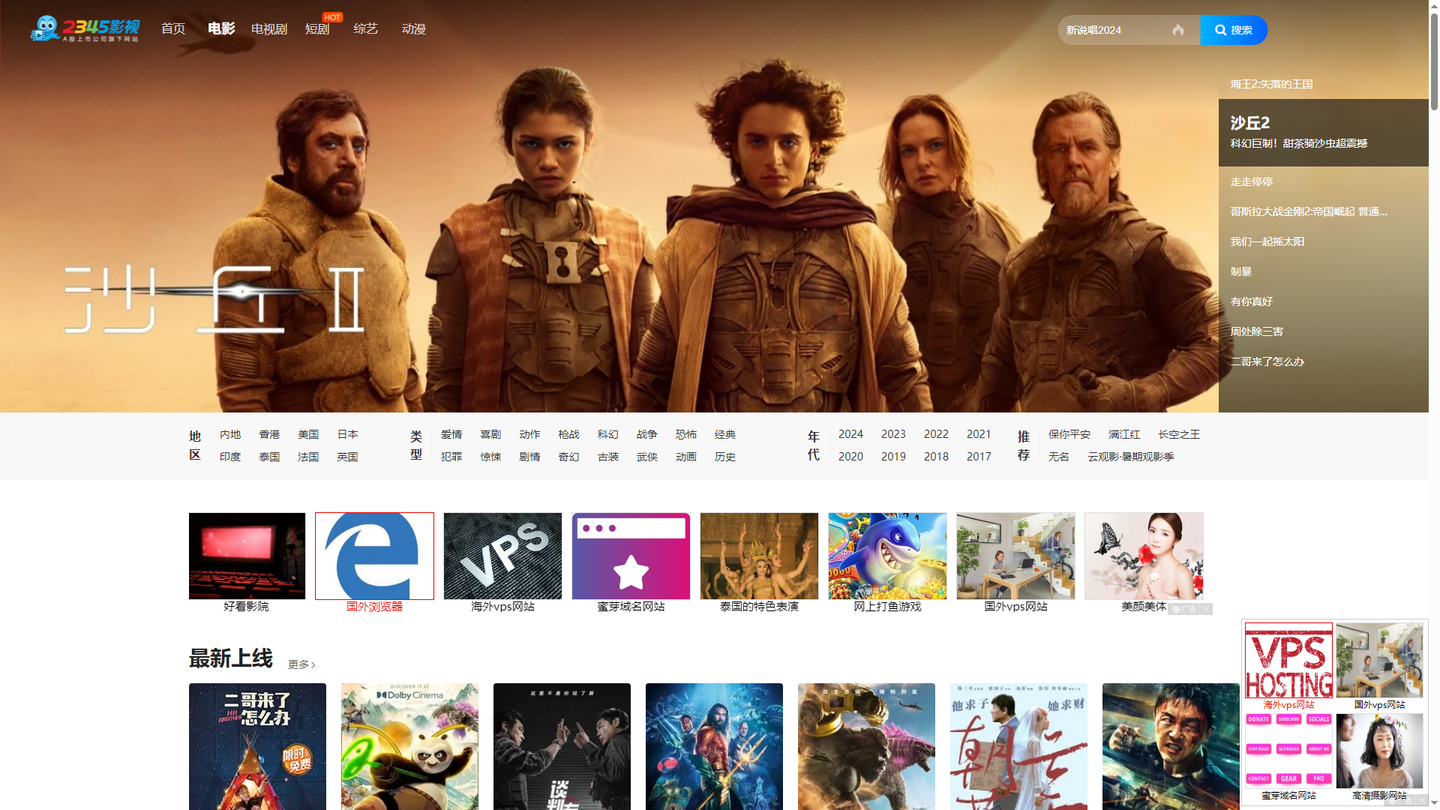Open the Aquaman movie poster
This screenshot has height=810, width=1440.
(714, 746)
